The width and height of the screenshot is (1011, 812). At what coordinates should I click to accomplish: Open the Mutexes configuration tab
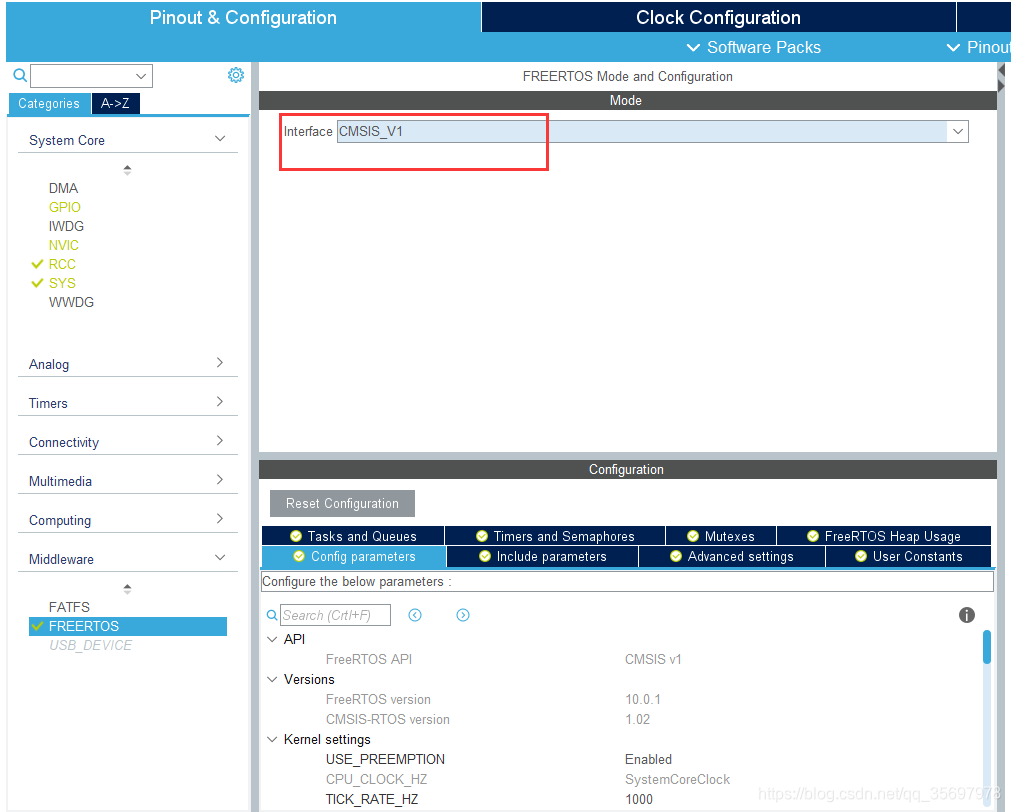(x=720, y=535)
